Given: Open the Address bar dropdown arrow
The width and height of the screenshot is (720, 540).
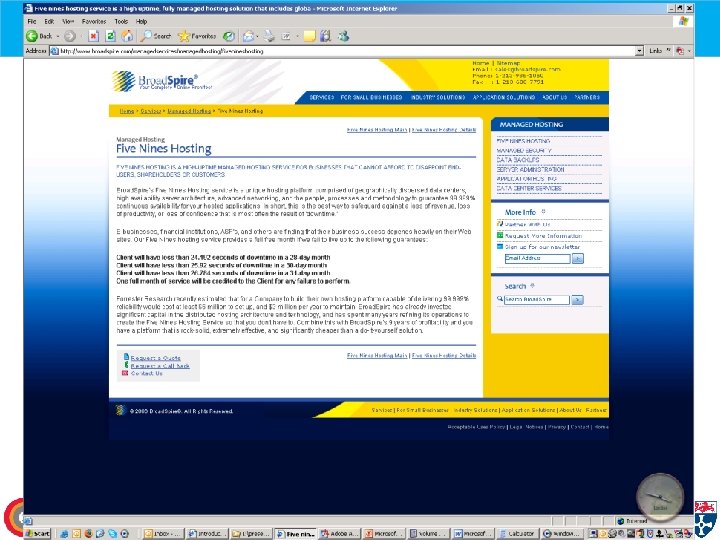Looking at the screenshot, I should (x=639, y=51).
